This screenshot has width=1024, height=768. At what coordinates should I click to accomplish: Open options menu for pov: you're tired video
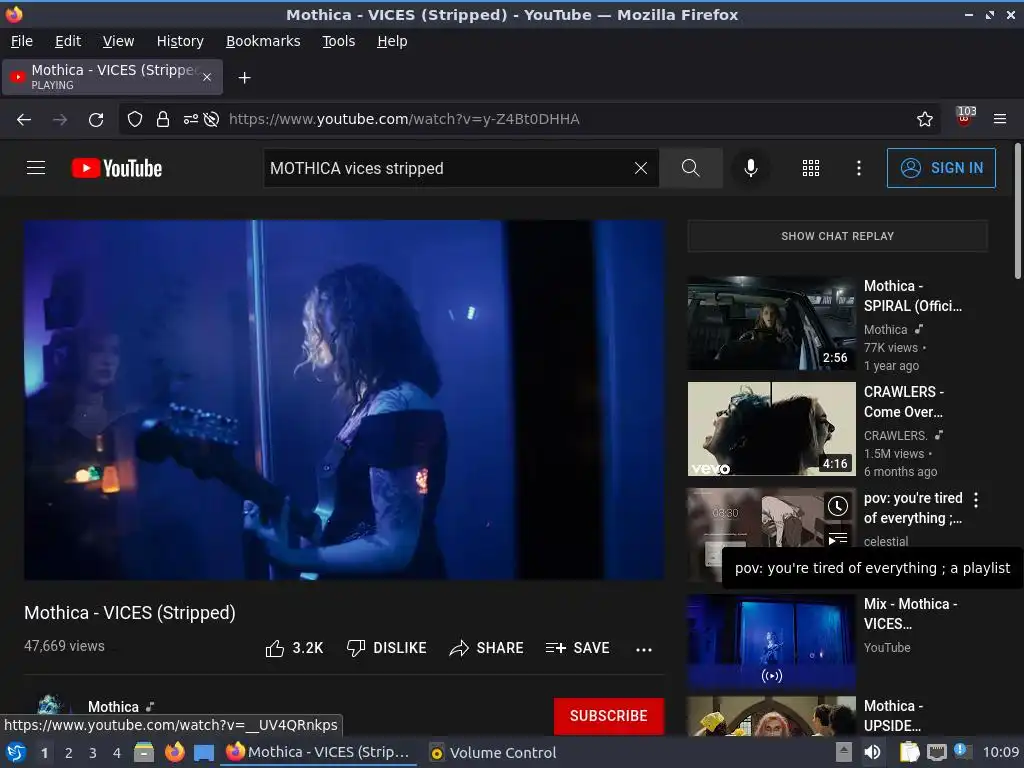coord(976,500)
